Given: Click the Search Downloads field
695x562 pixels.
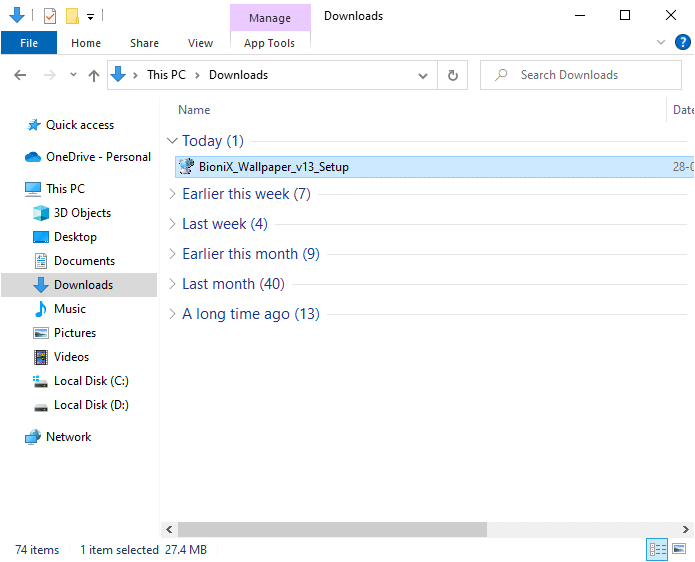Looking at the screenshot, I should pos(581,75).
